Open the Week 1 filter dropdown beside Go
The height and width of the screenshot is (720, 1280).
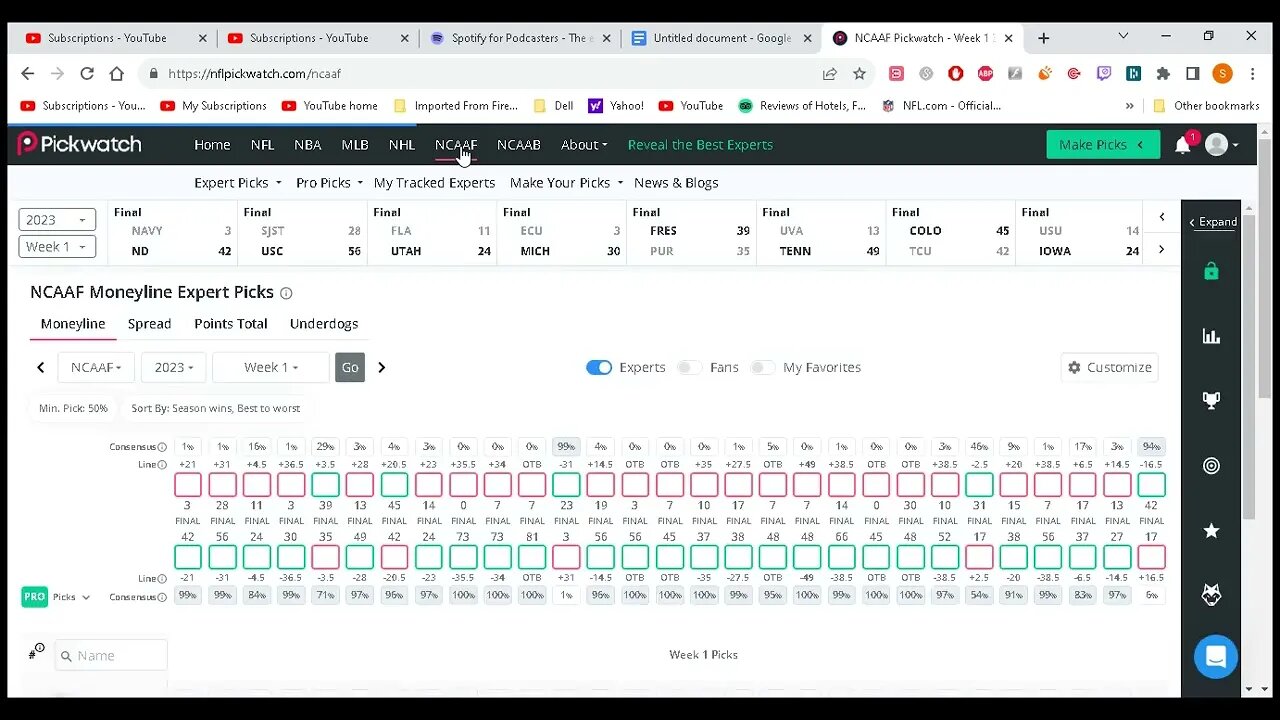pyautogui.click(x=271, y=367)
